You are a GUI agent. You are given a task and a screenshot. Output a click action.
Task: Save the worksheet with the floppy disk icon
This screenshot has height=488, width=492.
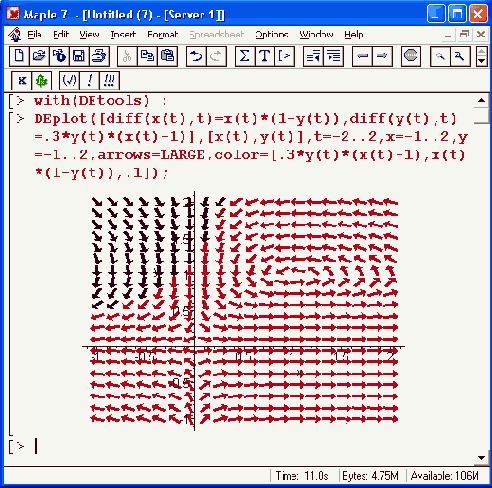[x=79, y=56]
